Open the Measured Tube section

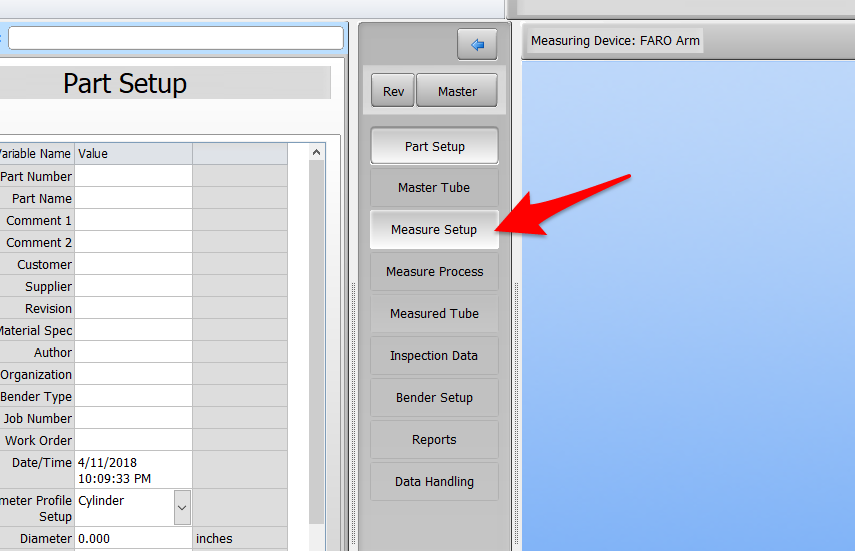tap(434, 314)
